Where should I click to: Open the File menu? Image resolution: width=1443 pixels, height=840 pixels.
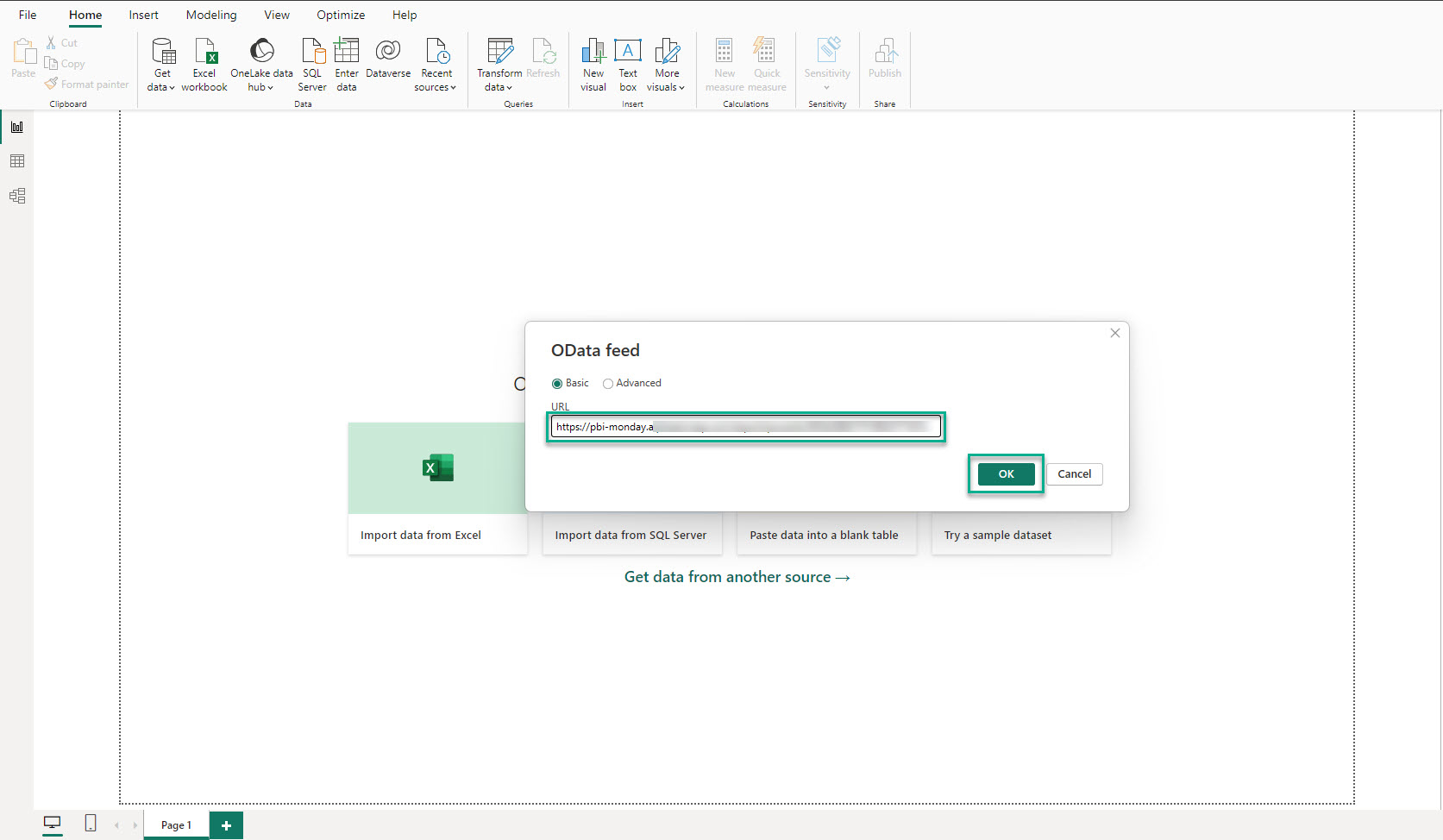click(x=28, y=15)
